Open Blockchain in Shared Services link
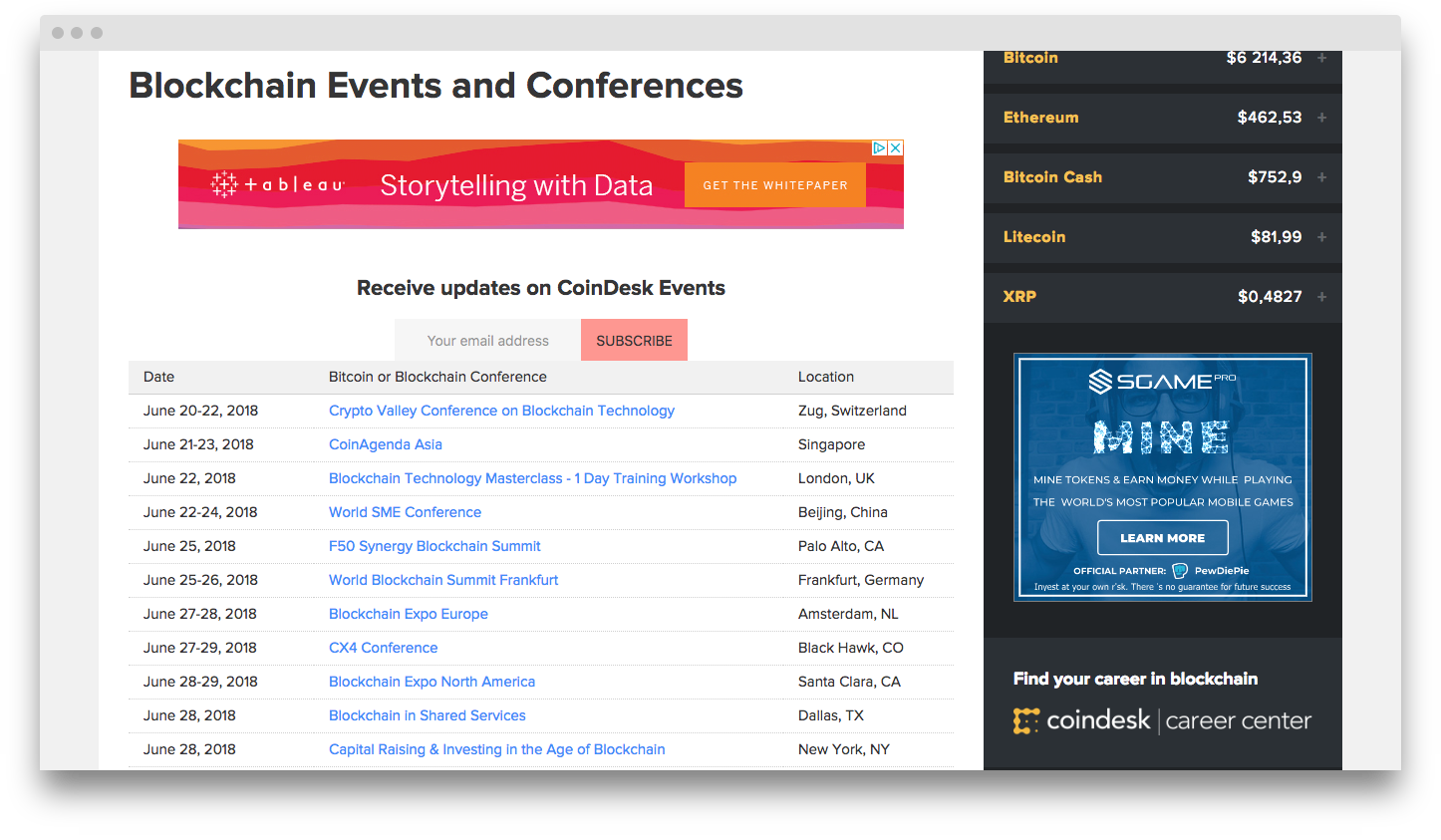Image resolution: width=1441 pixels, height=840 pixels. 428,715
